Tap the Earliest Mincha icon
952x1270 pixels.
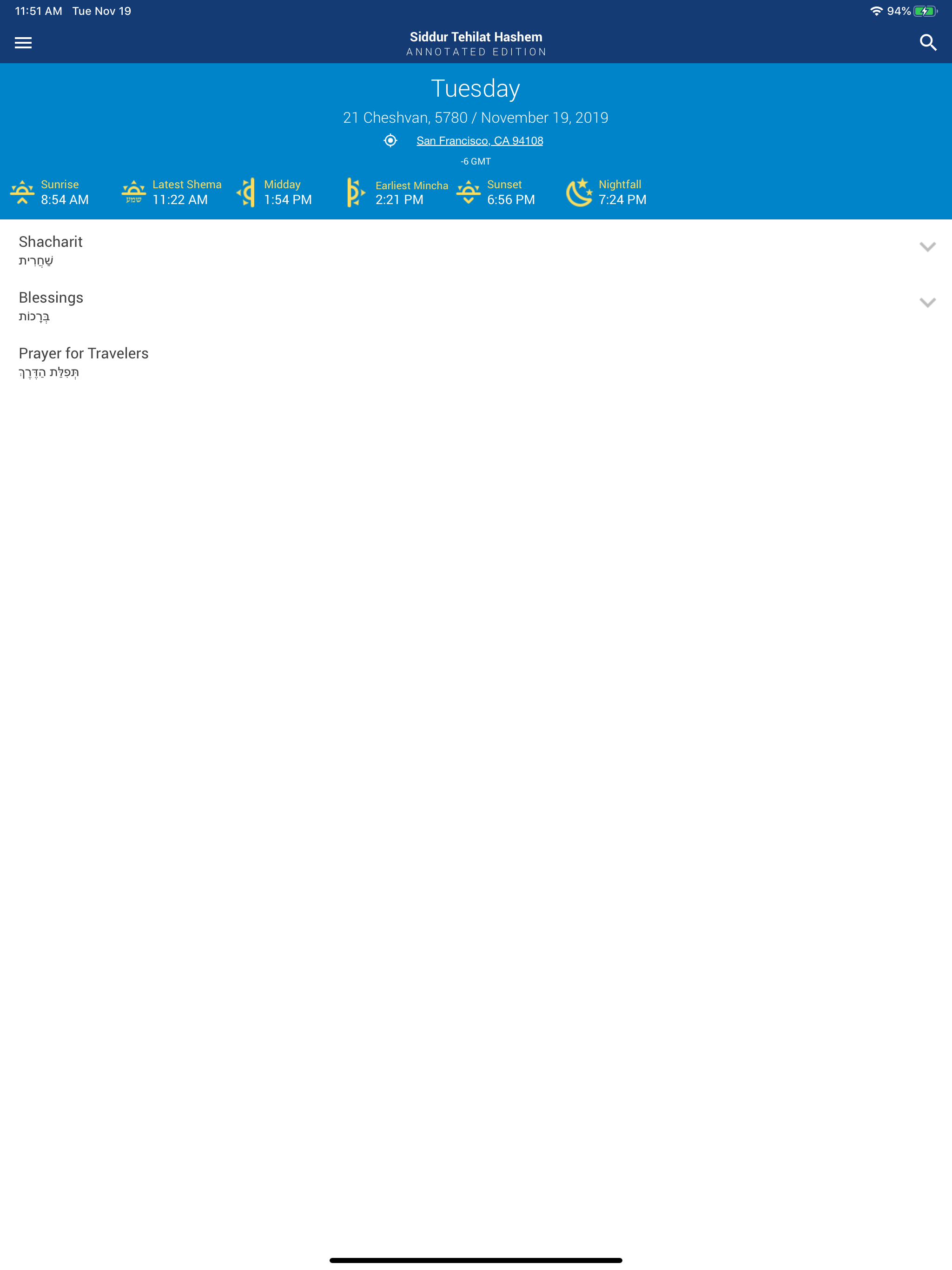click(x=356, y=192)
